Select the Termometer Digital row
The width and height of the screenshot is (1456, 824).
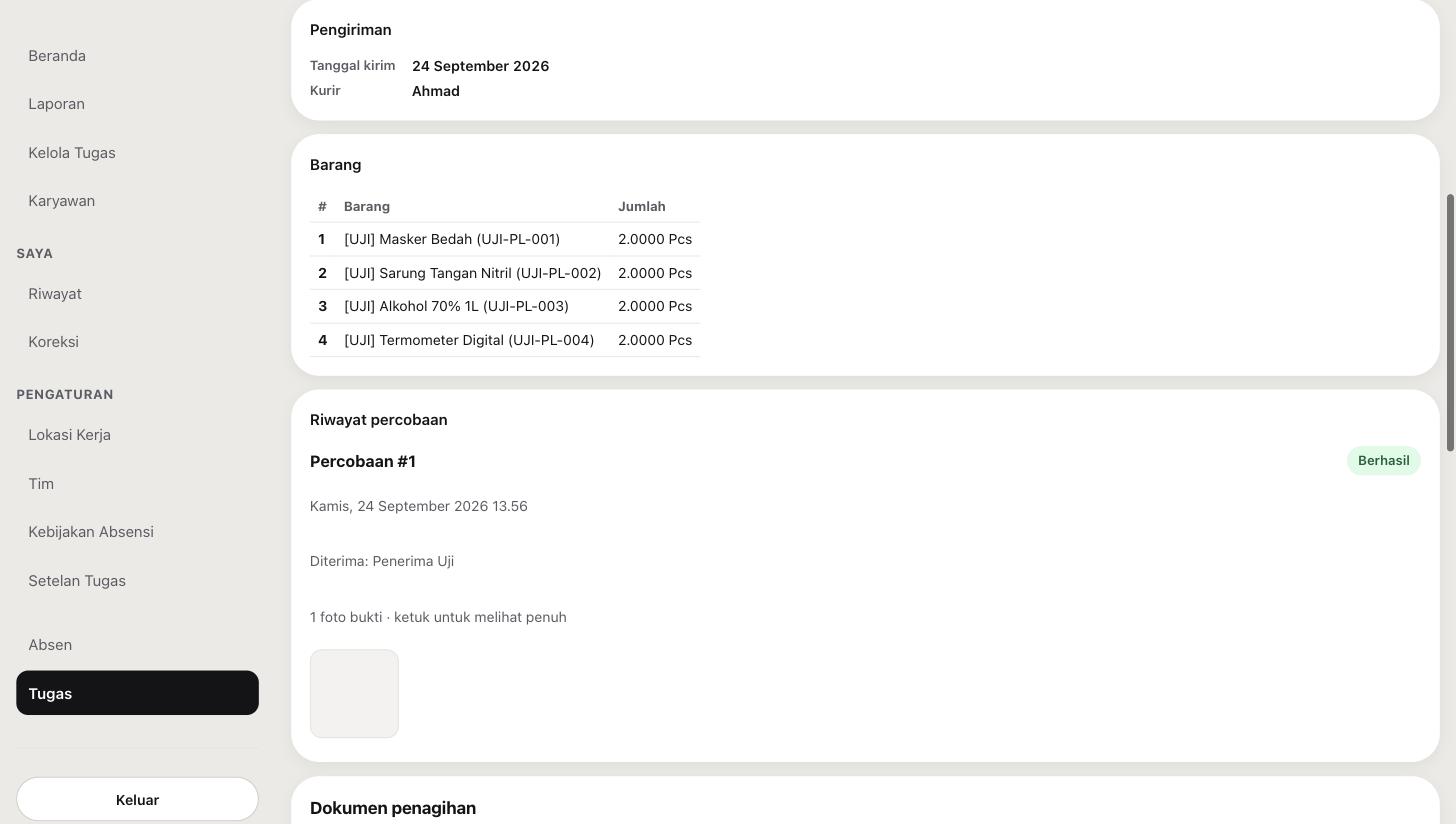coord(505,340)
